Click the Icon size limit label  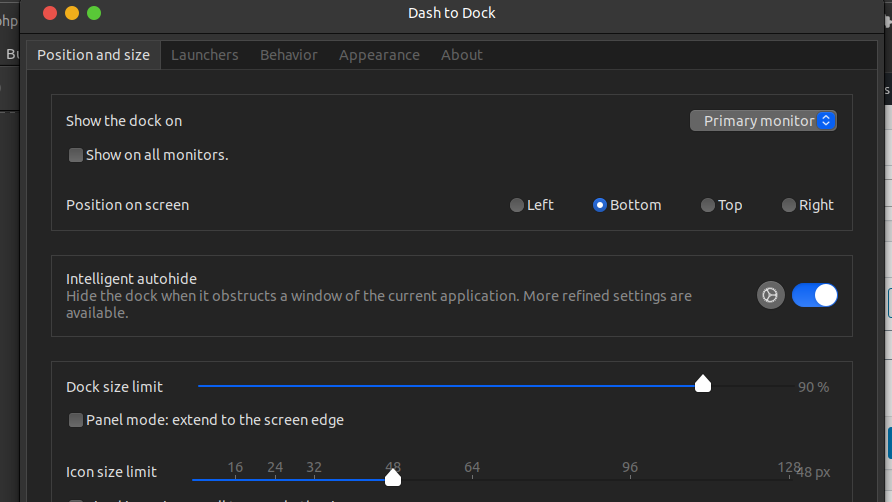pyautogui.click(x=112, y=472)
